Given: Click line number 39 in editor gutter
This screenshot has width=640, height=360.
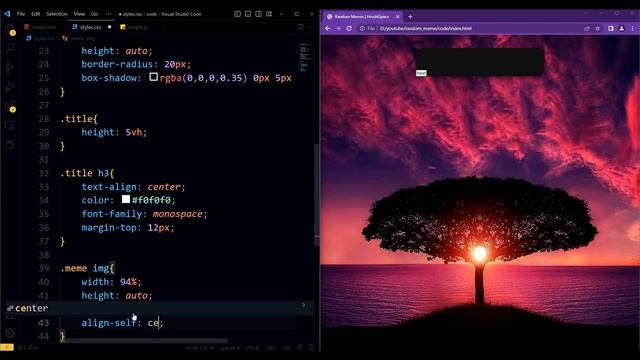Looking at the screenshot, I should click(x=43, y=268).
